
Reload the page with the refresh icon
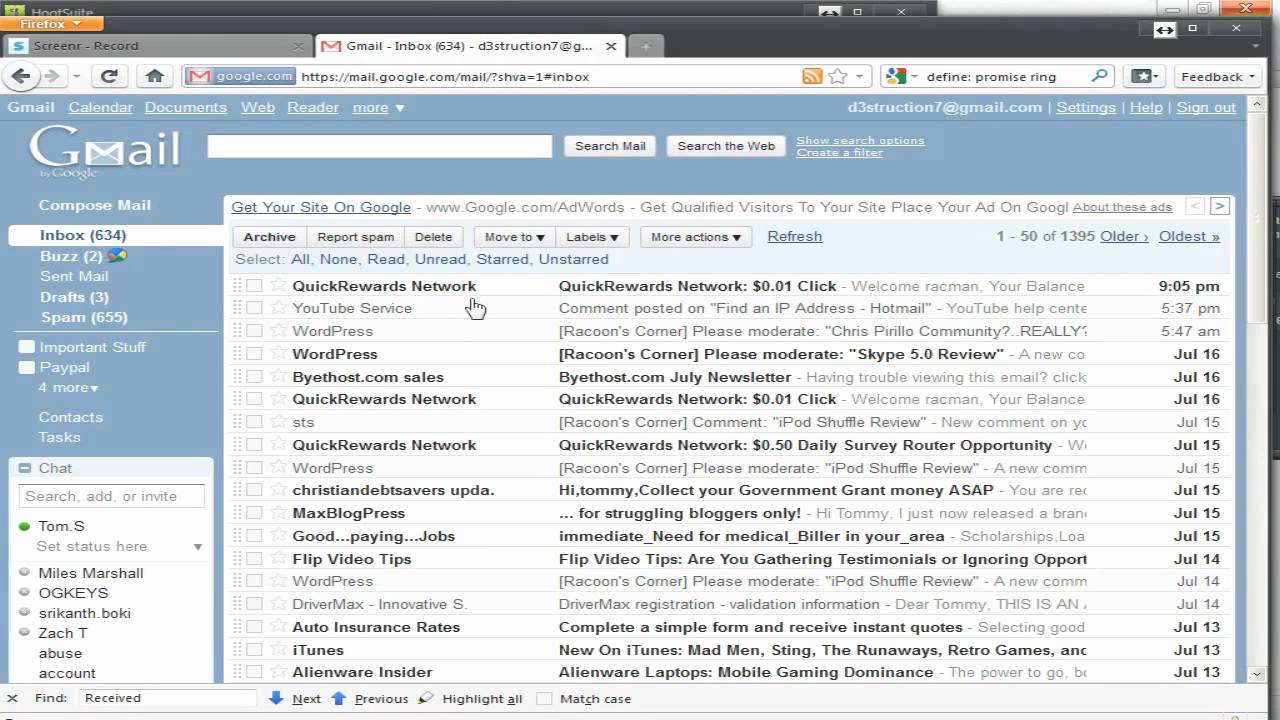(110, 76)
